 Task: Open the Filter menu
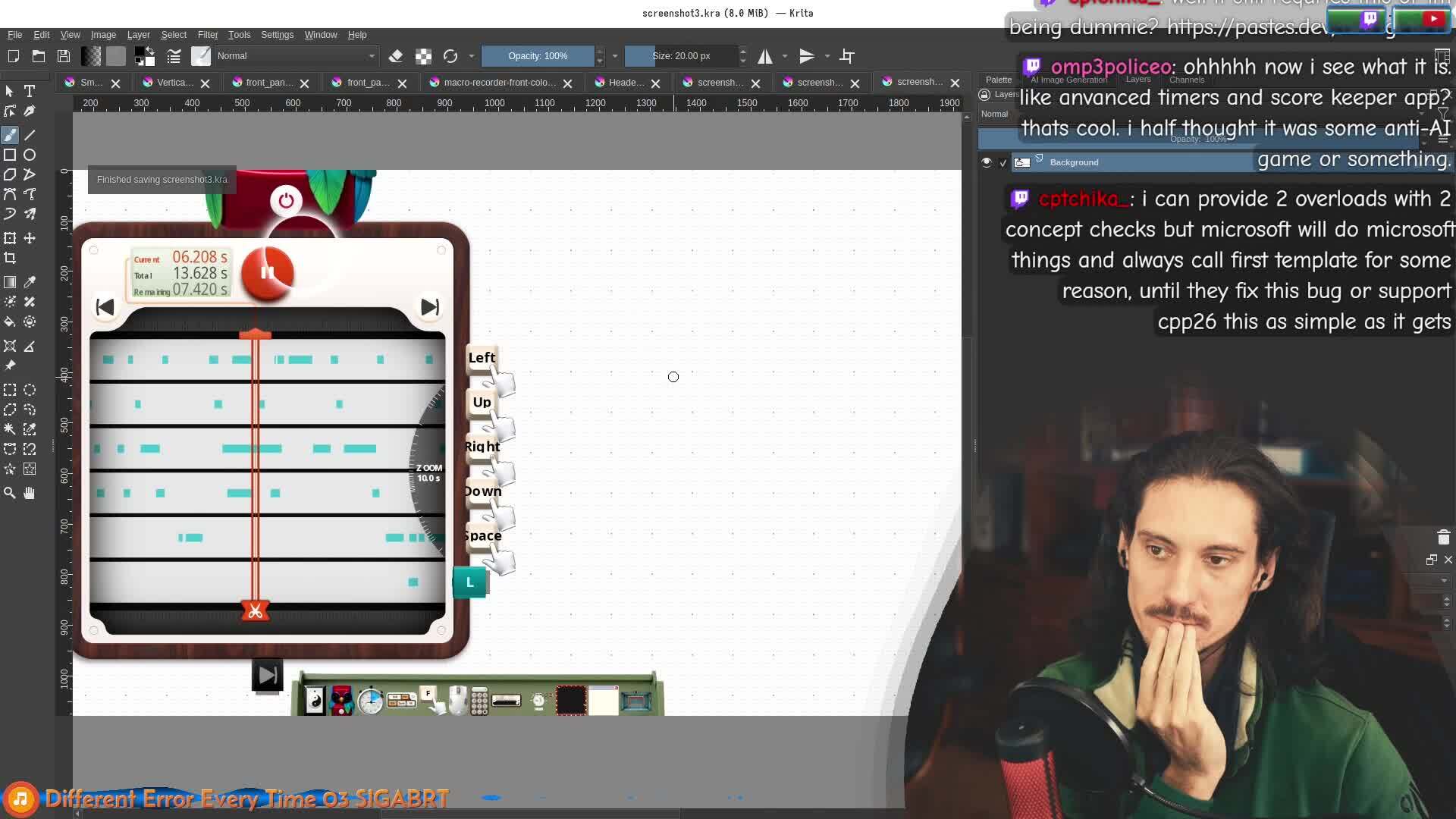click(207, 35)
